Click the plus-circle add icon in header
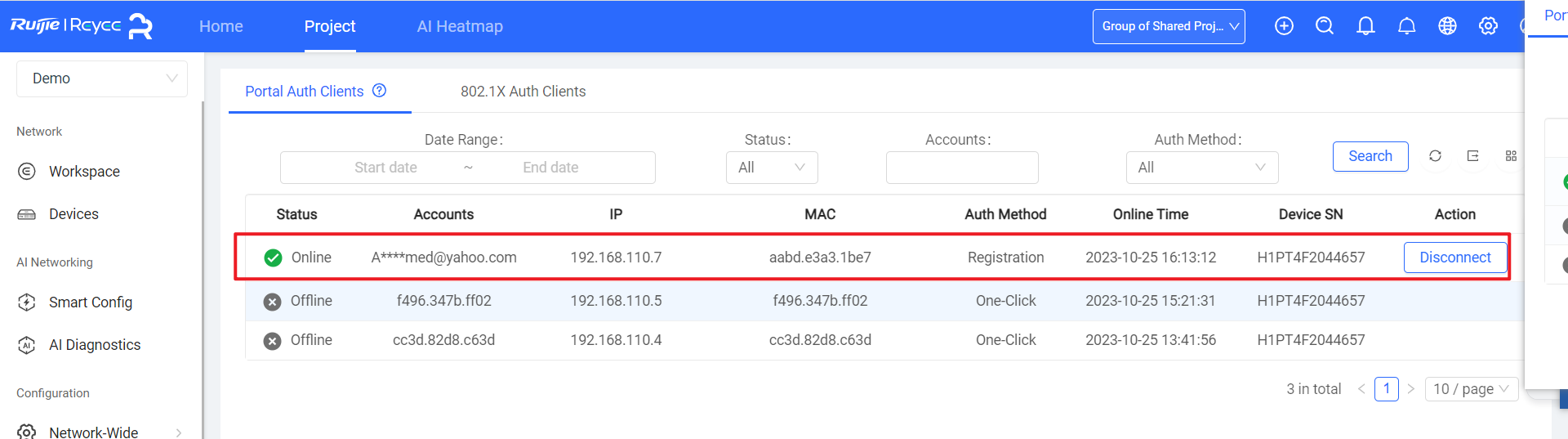The height and width of the screenshot is (439, 1568). pos(1284,26)
